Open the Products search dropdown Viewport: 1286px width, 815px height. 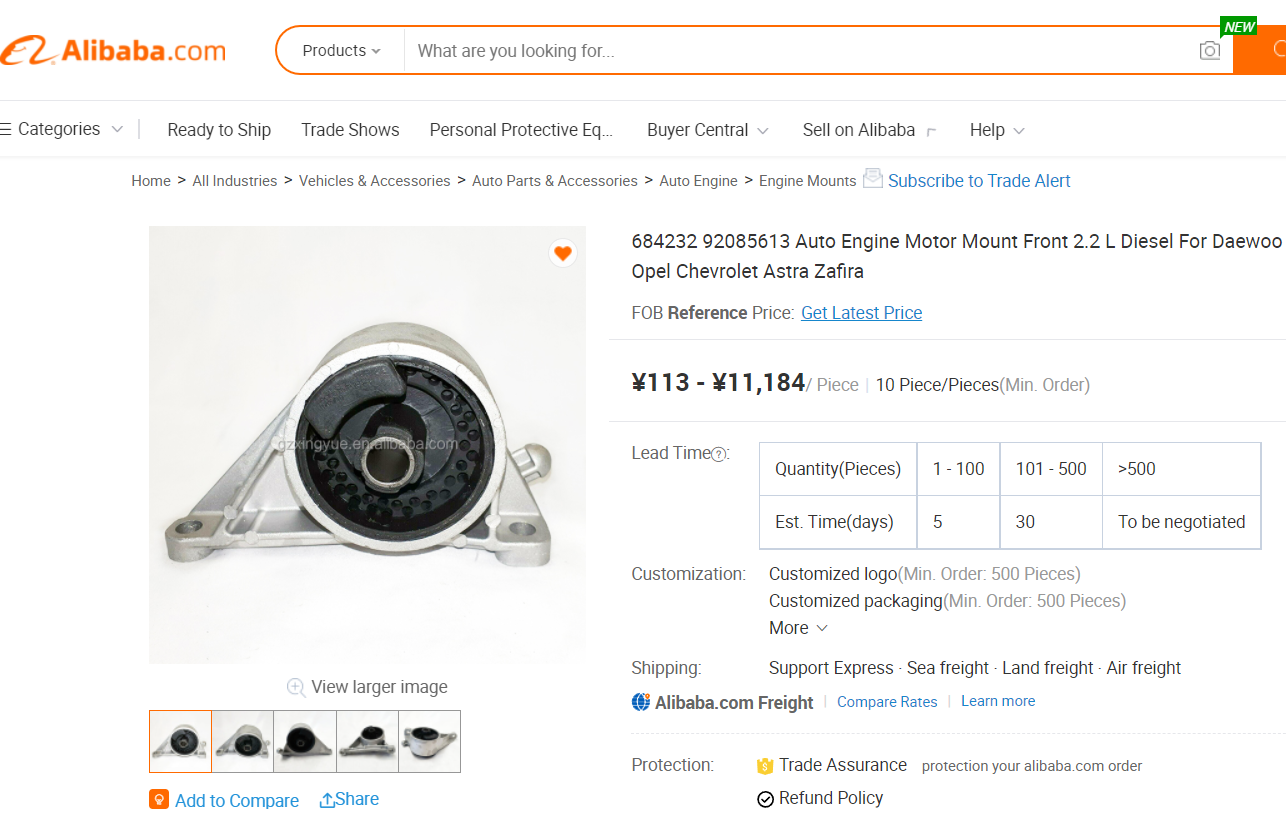[x=341, y=51]
